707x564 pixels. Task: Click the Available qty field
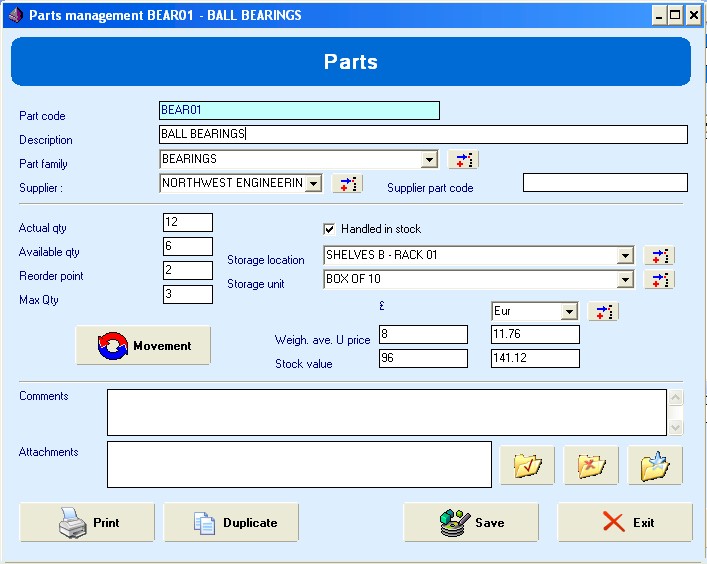point(188,247)
